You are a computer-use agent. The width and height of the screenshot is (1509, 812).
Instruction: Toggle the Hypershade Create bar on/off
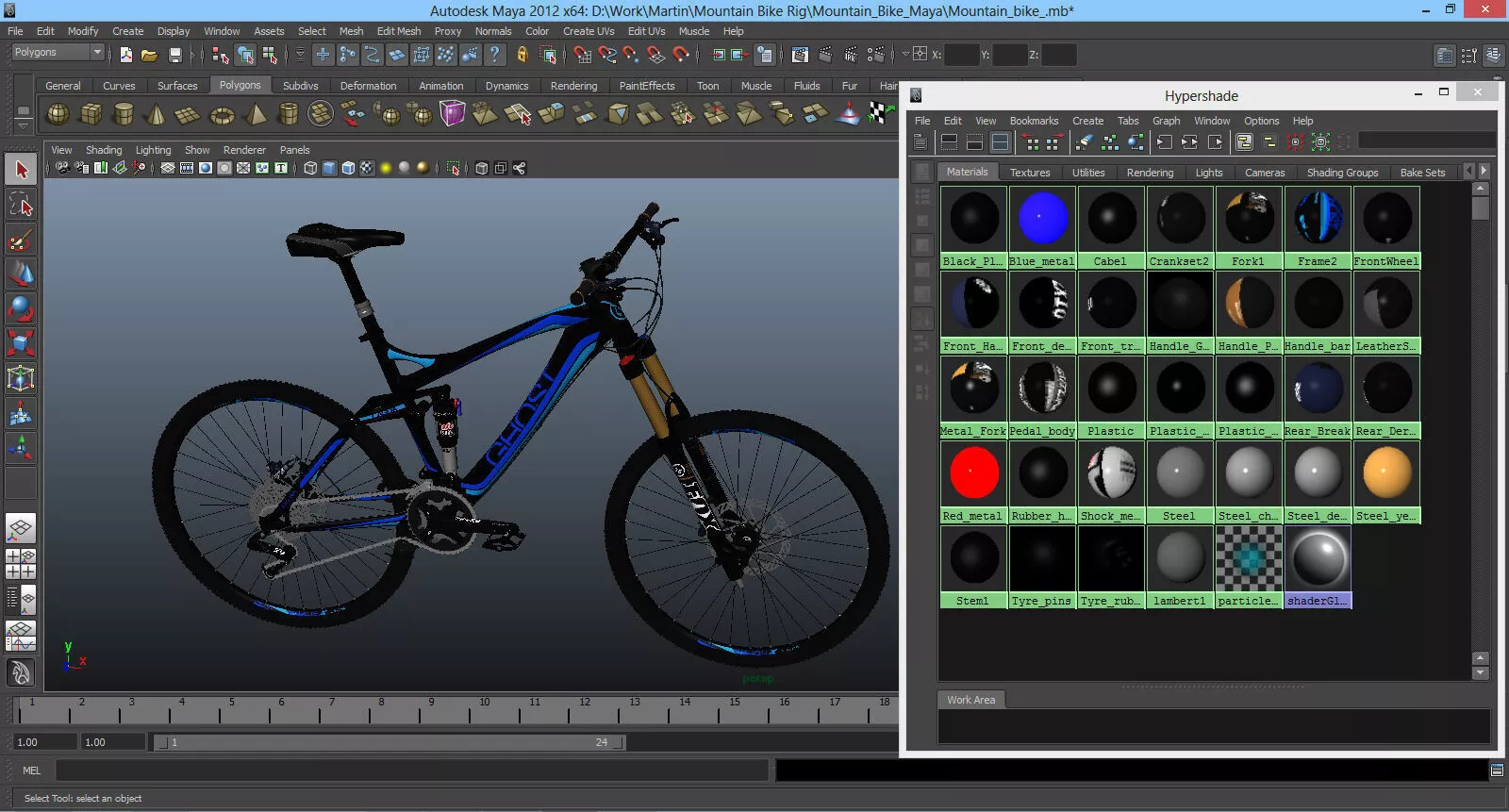[x=920, y=142]
